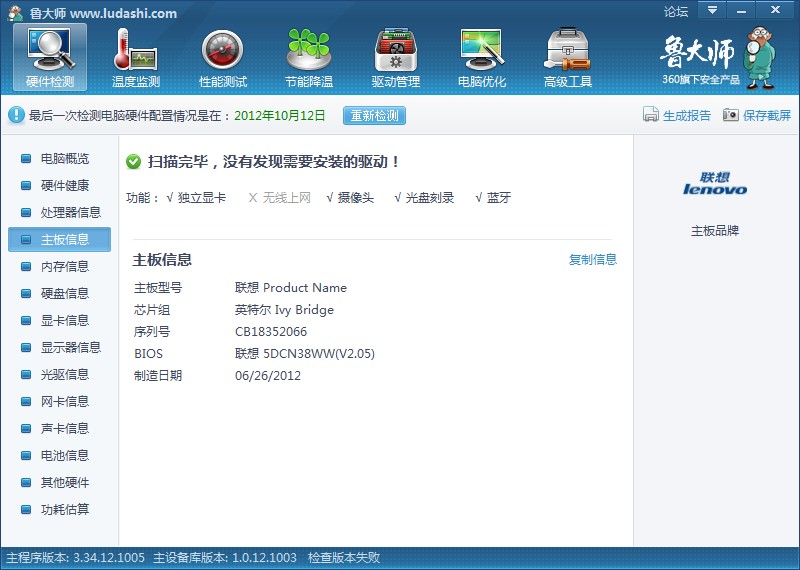Minimize the Ludashi window

pos(741,10)
